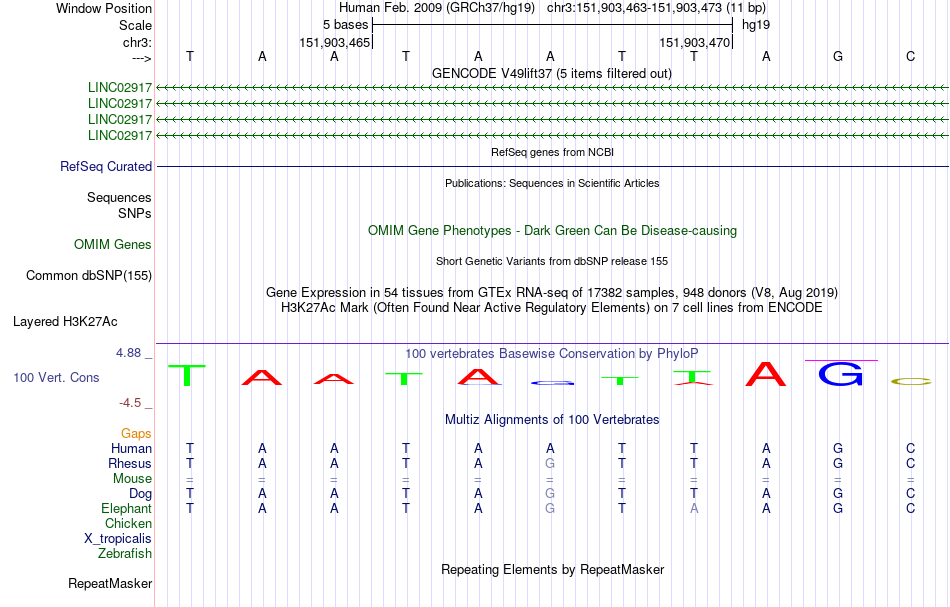Select the Chicken species label

click(x=128, y=523)
